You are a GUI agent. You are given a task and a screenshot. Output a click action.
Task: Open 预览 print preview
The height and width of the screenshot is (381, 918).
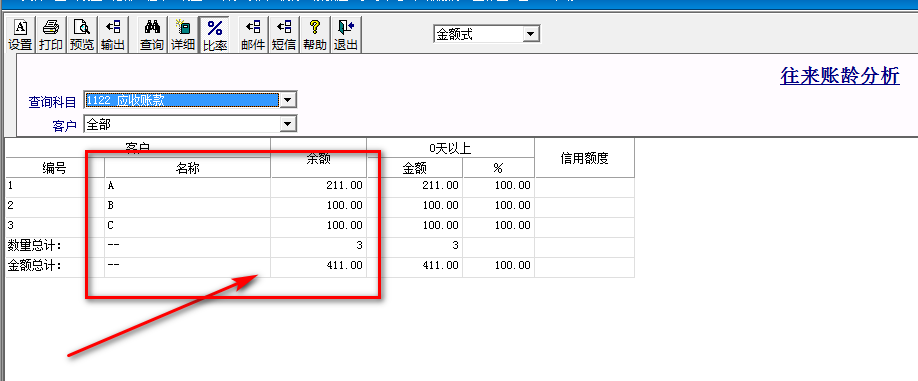81,35
